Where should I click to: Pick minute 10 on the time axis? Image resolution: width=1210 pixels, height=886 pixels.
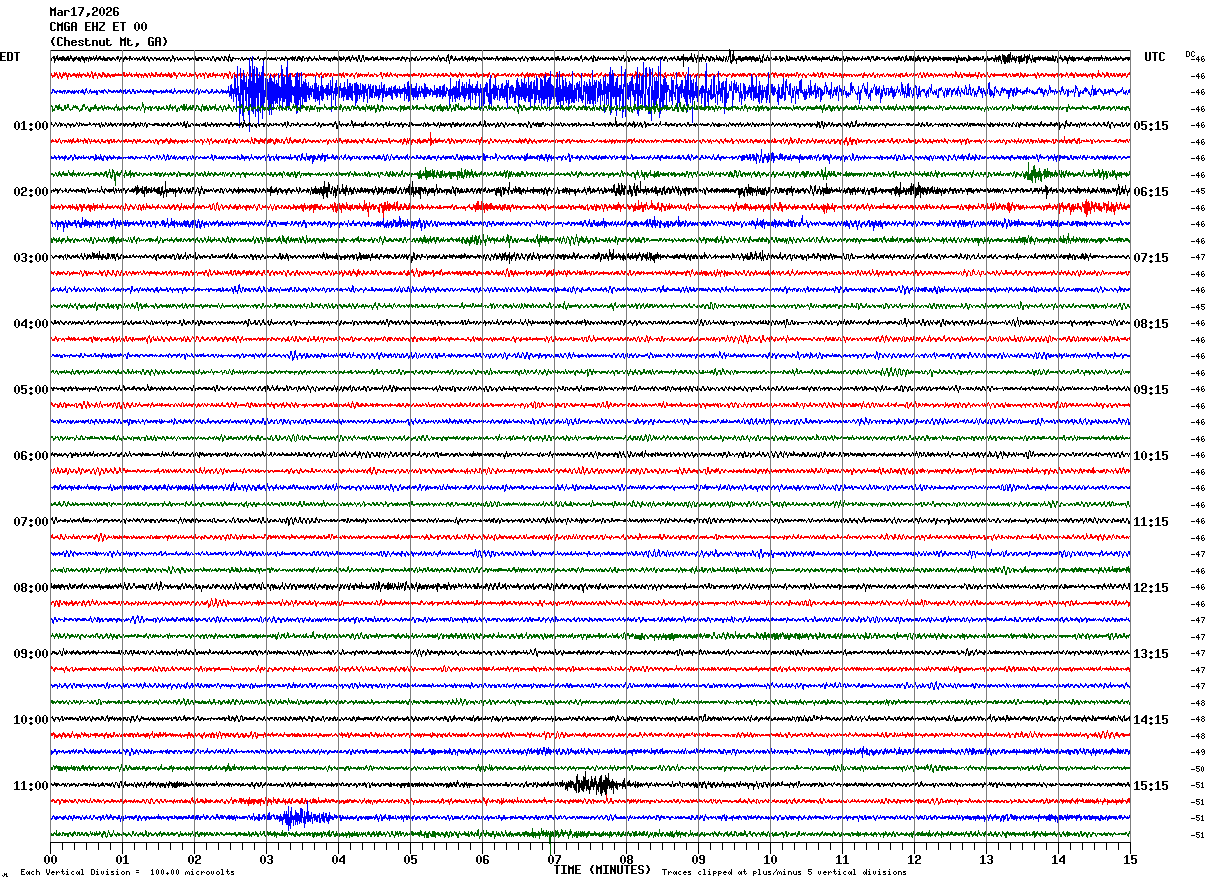770,859
